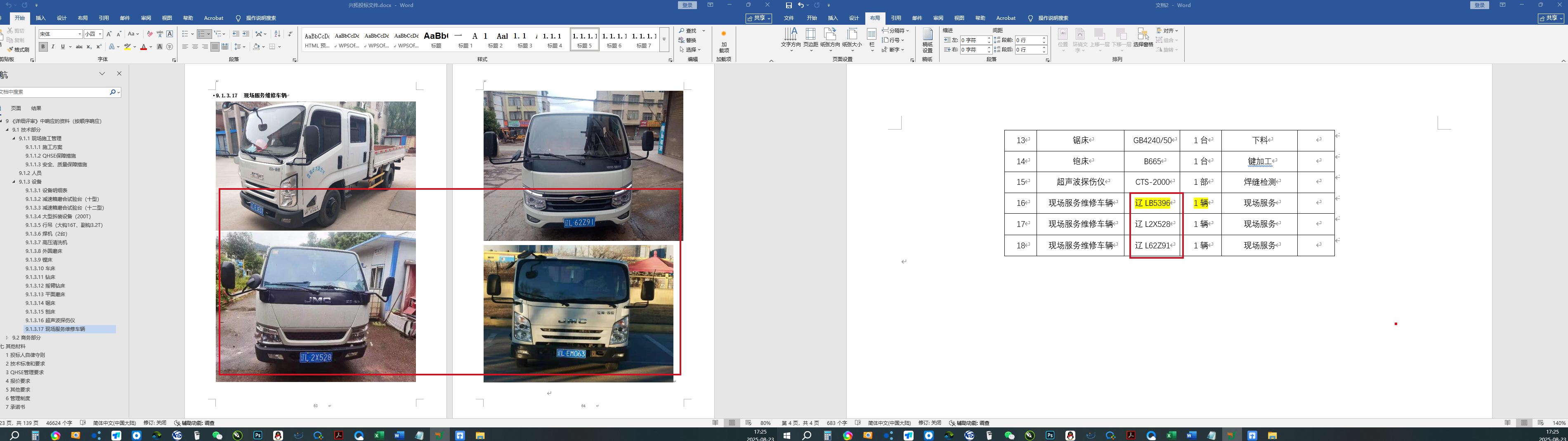Screen dimensions: 1568x441
Task: Switch to 视图 tab in 文档2 window
Action: click(x=959, y=18)
